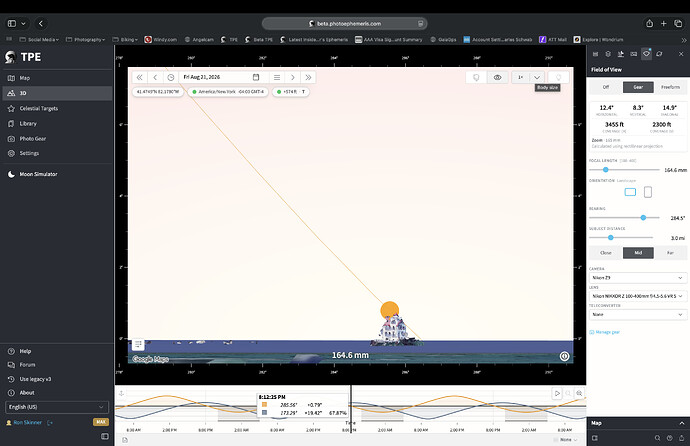Toggle the eye visibility button in 3D toolbar
Screen dimensions: 690x446
[x=497, y=77]
